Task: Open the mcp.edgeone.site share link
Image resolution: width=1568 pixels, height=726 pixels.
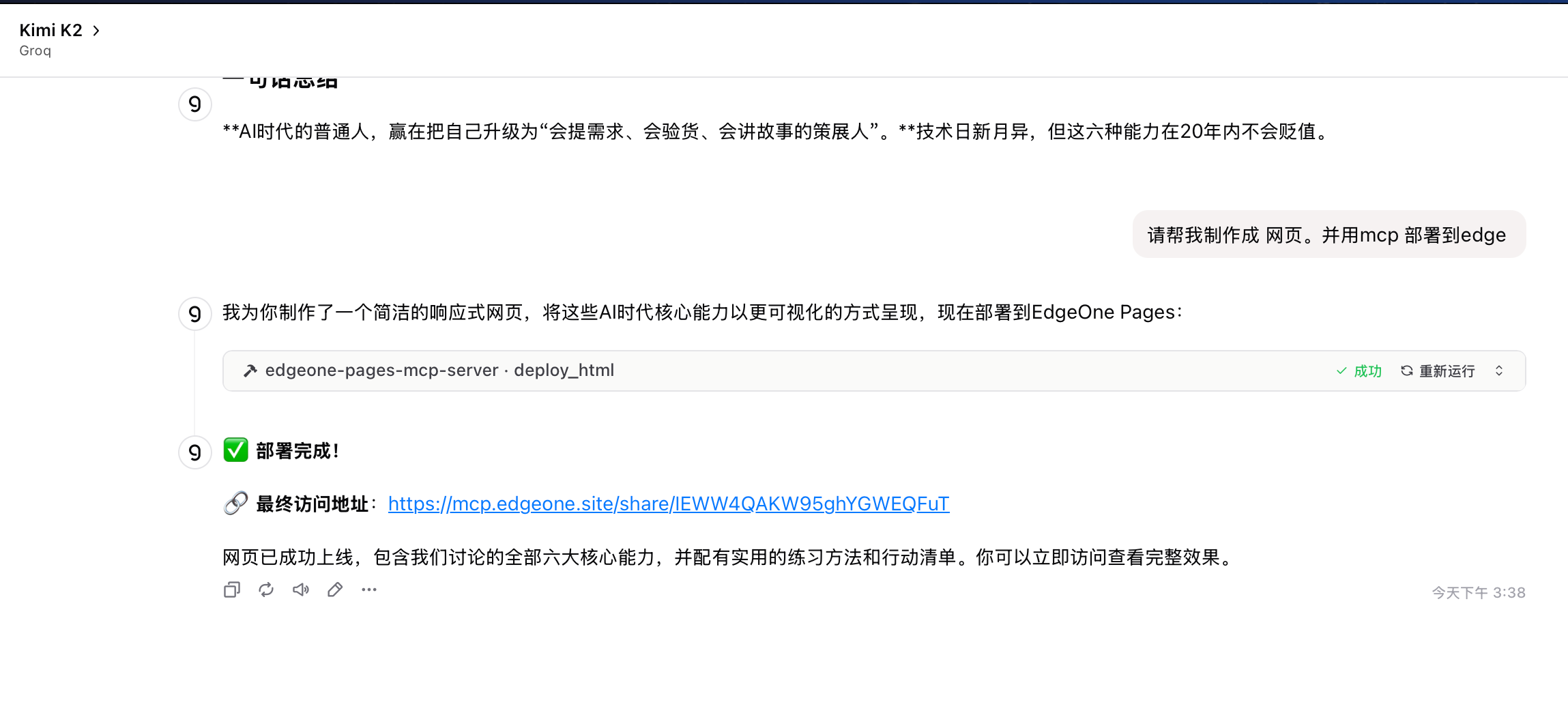Action: [x=669, y=504]
